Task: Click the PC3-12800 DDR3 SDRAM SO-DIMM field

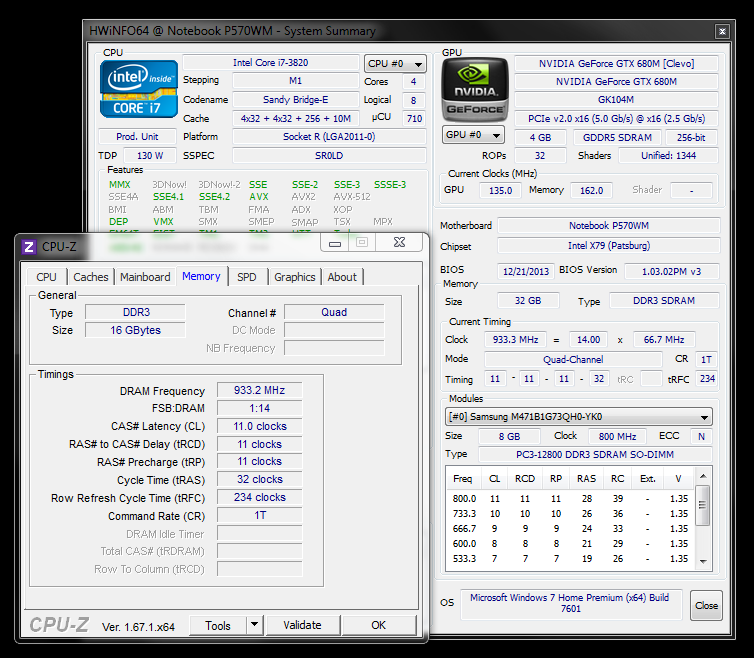Action: click(595, 455)
